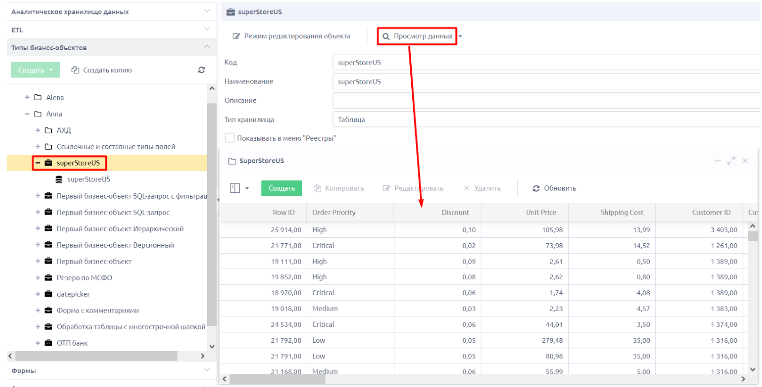Screen dimensions: 762x387
Task: Sort by the Discount column header
Action: (x=437, y=212)
